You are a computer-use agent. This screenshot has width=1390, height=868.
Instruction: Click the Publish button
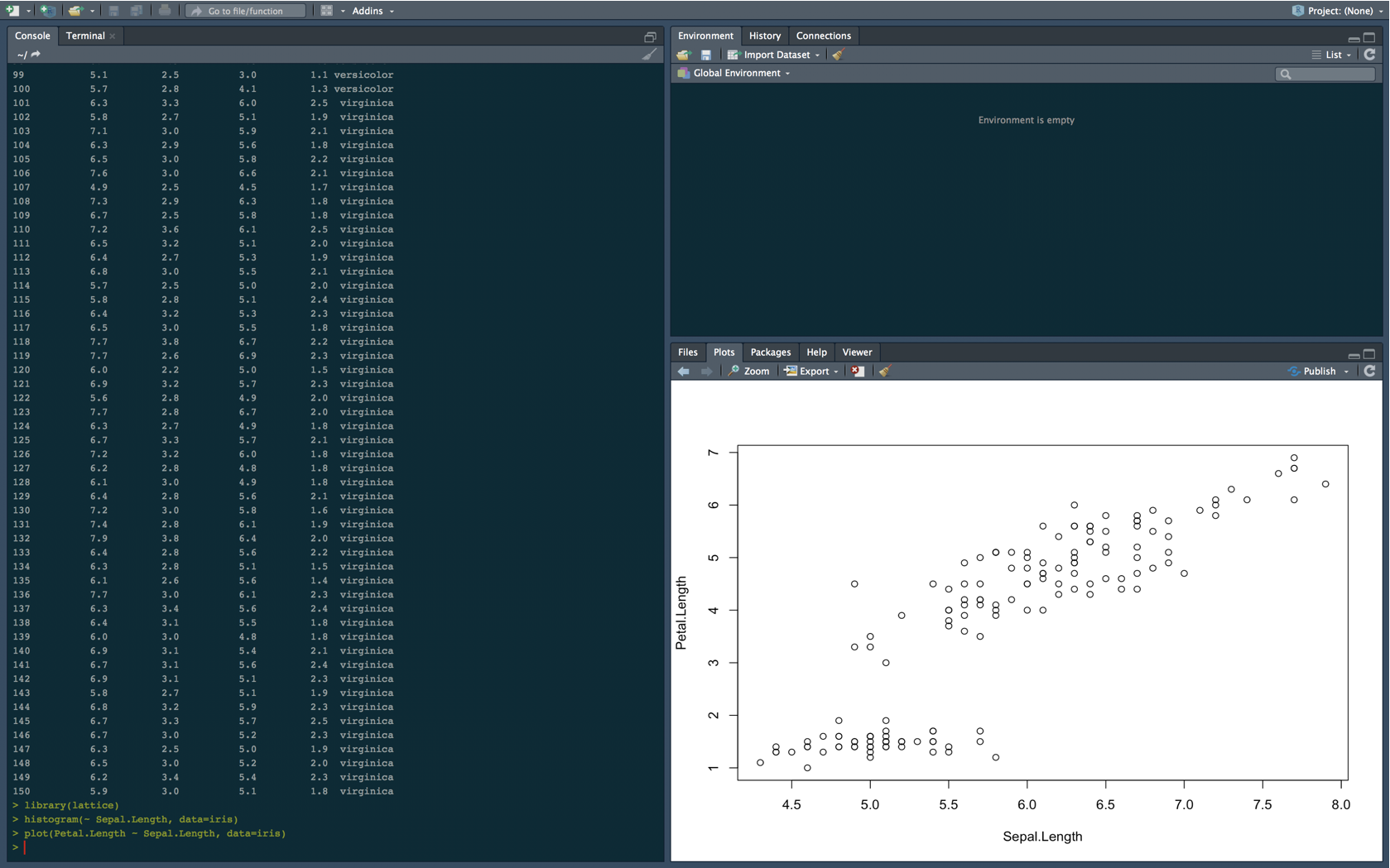(x=1313, y=372)
